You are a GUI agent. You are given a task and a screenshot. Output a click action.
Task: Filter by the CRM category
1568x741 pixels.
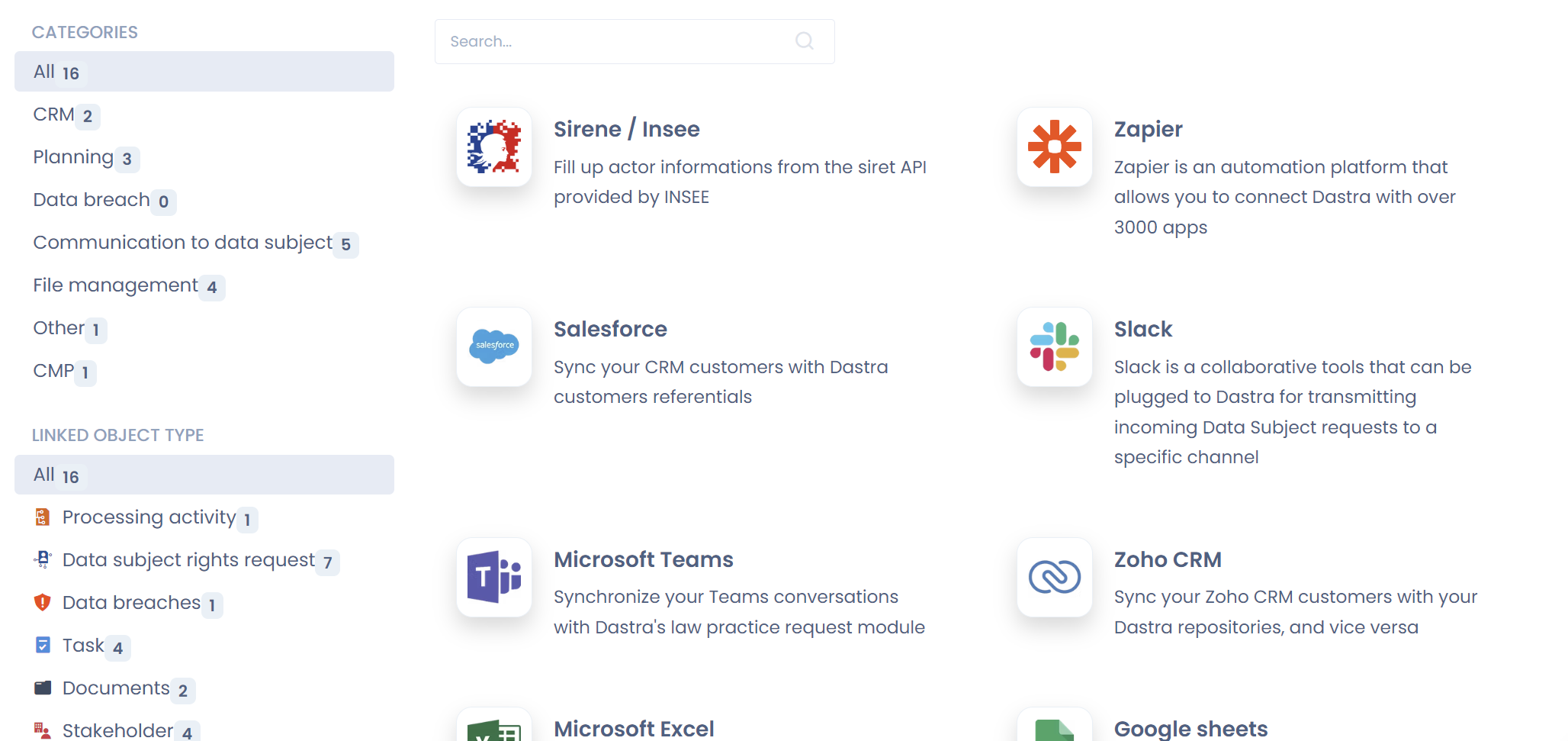51,114
